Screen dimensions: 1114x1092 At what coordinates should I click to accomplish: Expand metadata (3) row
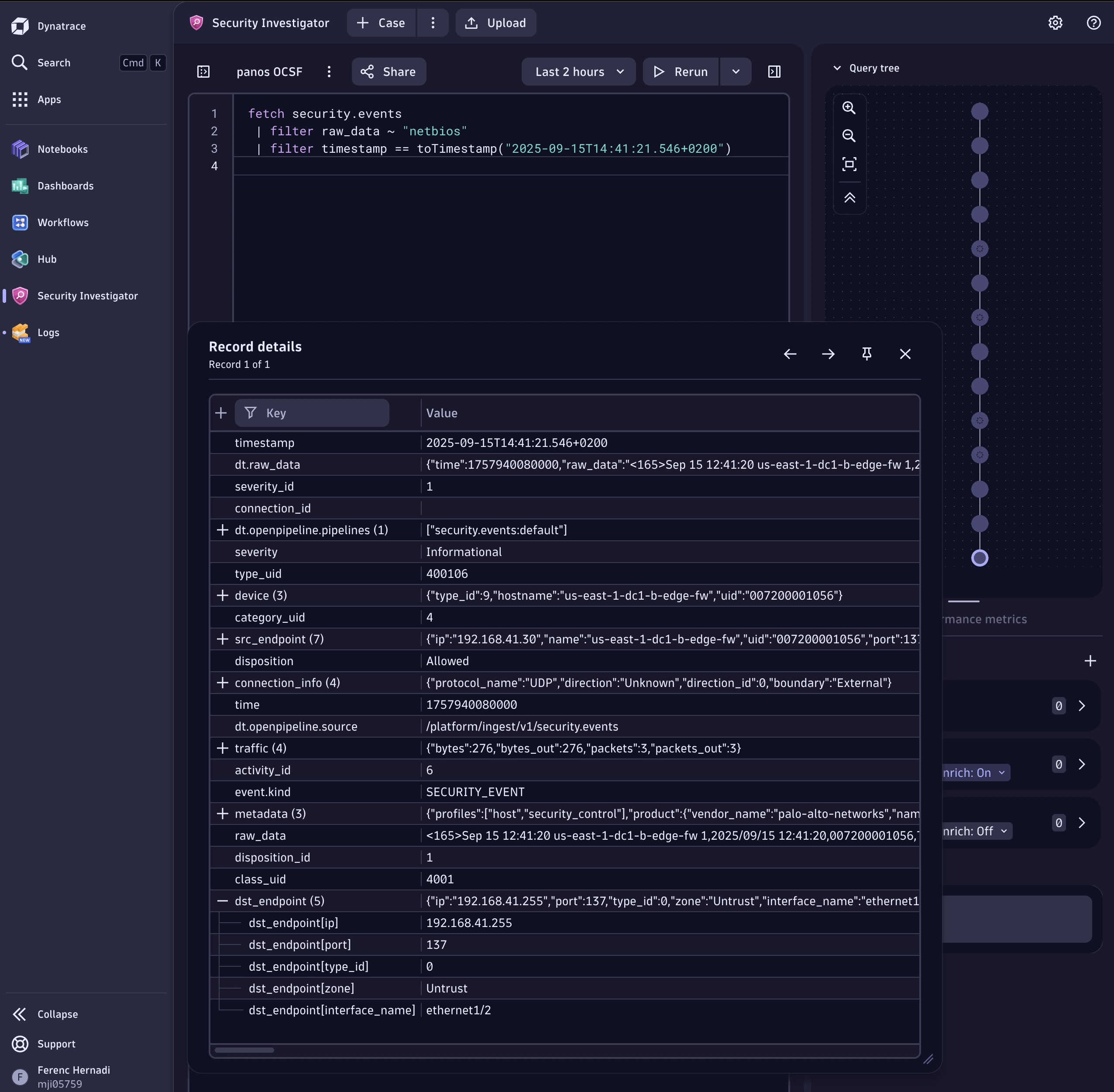click(x=223, y=813)
